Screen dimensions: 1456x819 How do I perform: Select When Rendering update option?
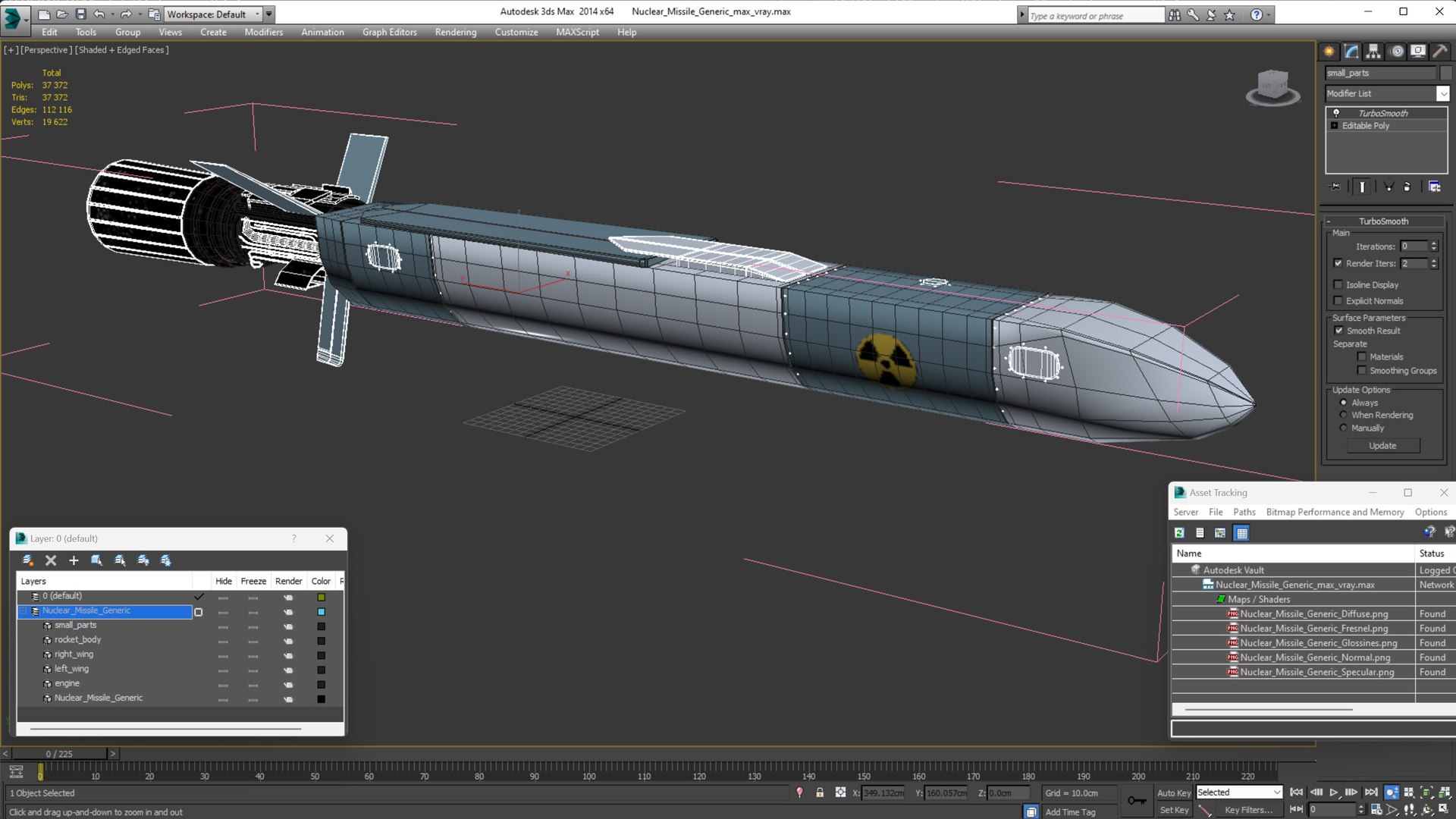tap(1343, 415)
